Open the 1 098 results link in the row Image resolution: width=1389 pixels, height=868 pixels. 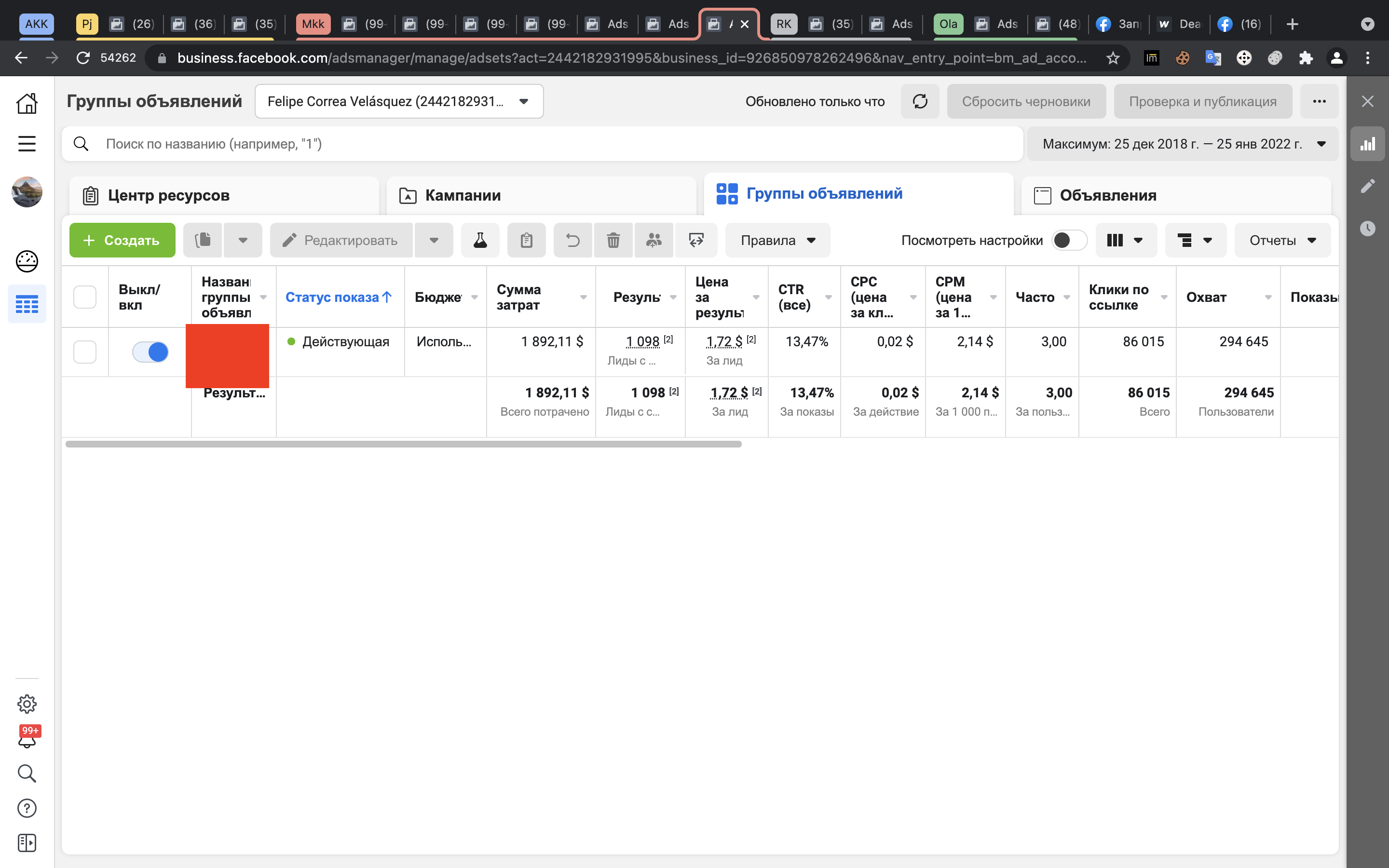(x=643, y=341)
